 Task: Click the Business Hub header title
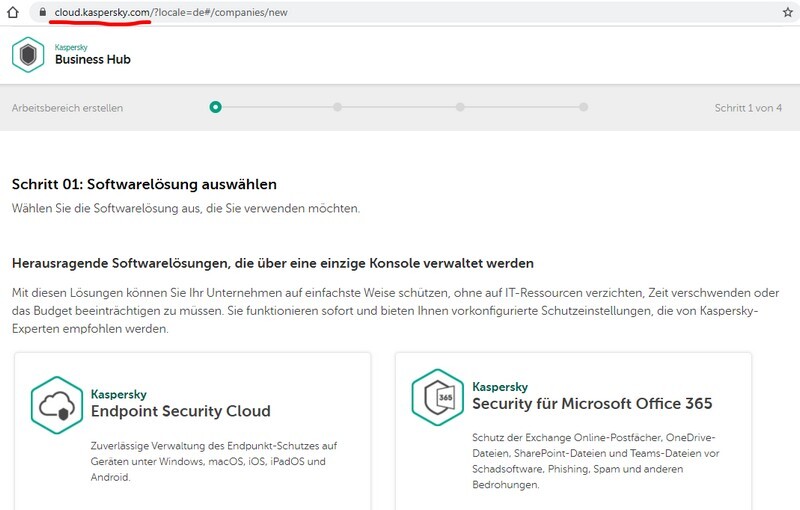(x=93, y=59)
